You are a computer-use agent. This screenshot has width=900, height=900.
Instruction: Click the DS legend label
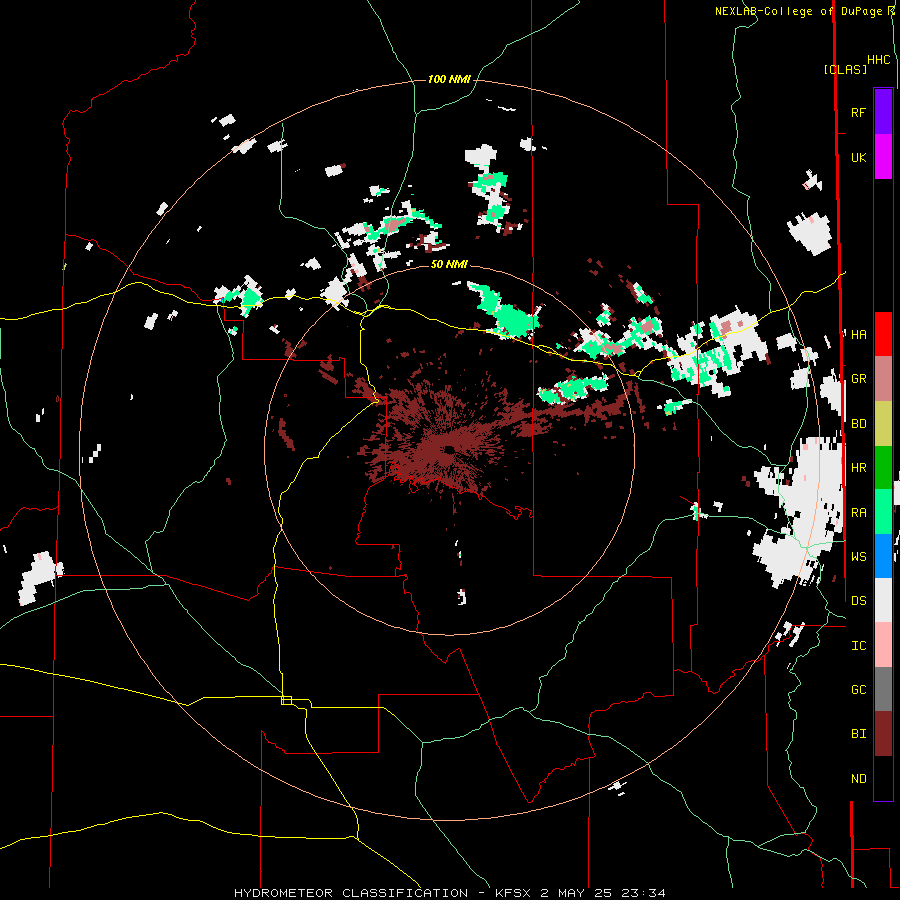pos(858,600)
